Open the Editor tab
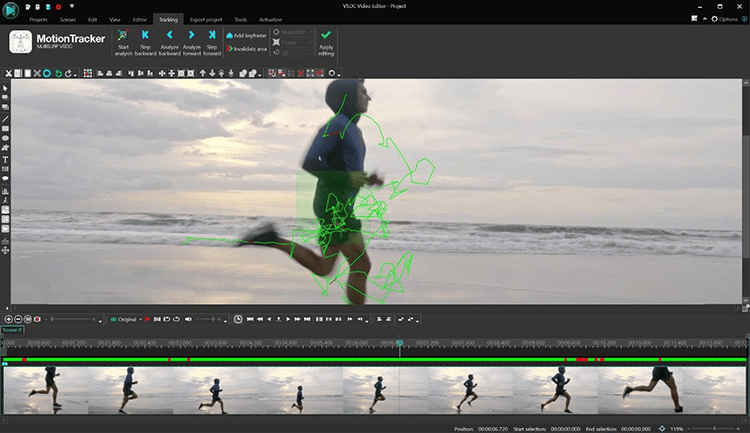The height and width of the screenshot is (433, 750). pos(139,19)
